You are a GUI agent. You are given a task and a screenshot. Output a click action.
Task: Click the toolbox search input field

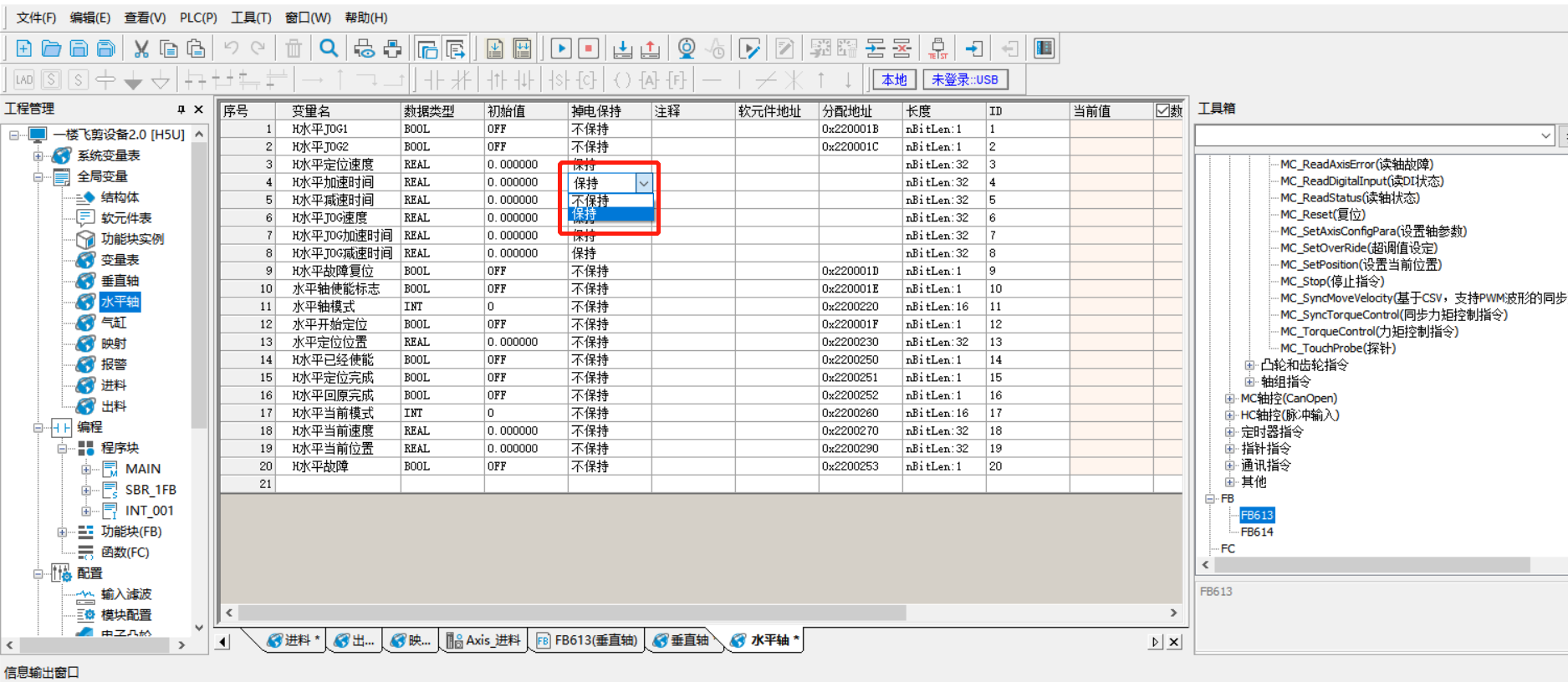(x=1366, y=135)
